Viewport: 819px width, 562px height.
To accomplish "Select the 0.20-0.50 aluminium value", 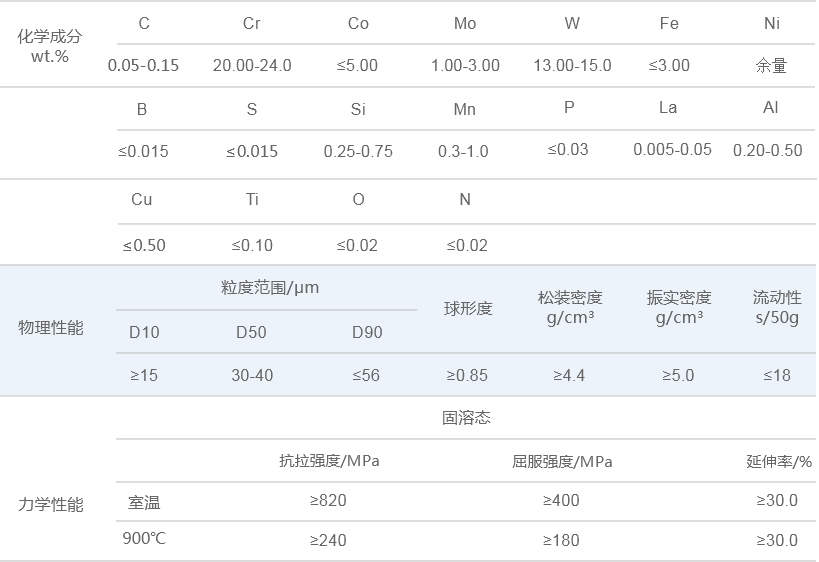I will [767, 151].
